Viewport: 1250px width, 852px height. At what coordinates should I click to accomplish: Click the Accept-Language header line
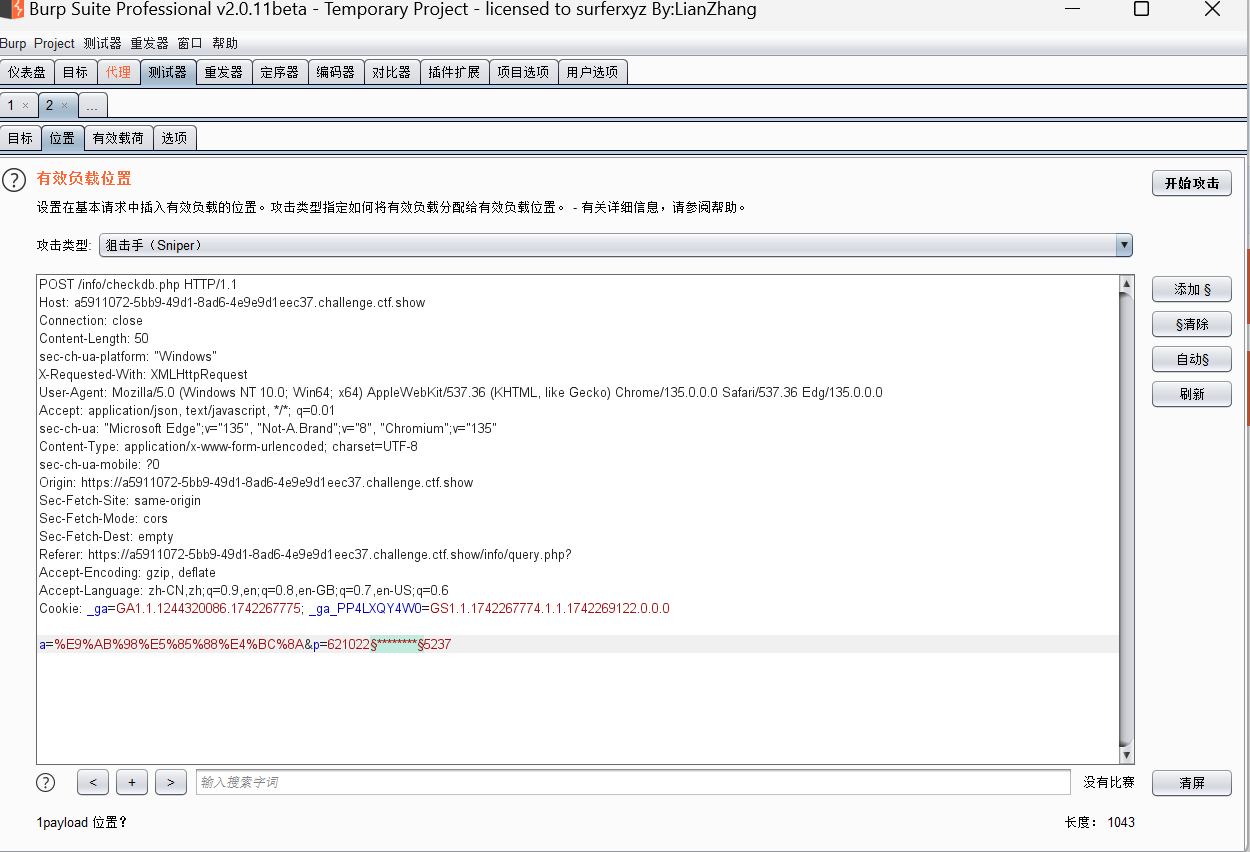[x=244, y=590]
